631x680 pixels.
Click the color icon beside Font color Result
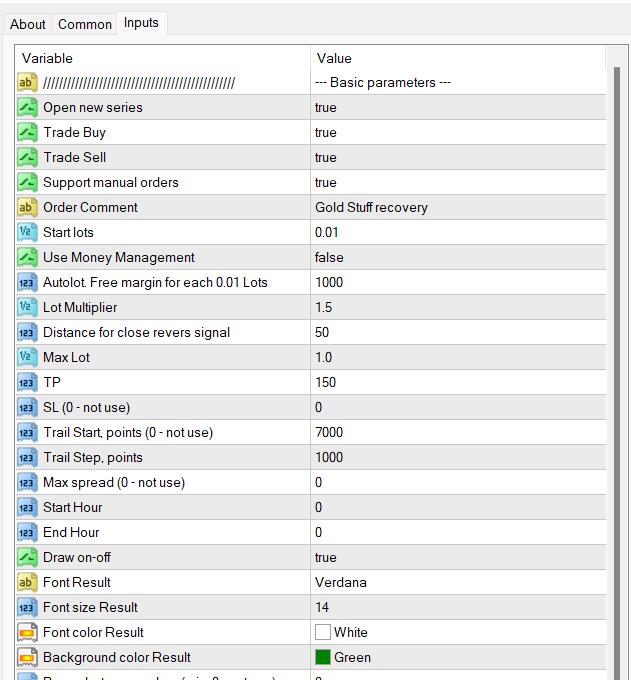point(27,632)
